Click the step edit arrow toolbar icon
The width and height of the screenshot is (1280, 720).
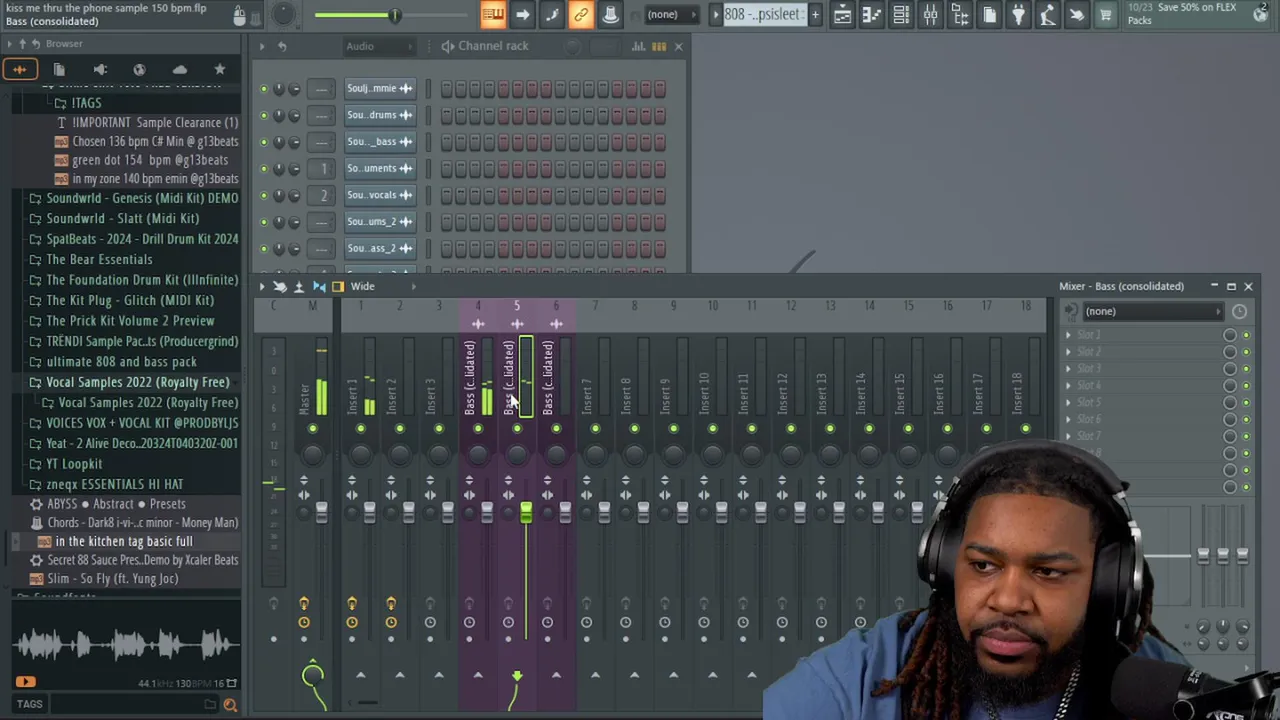(523, 14)
